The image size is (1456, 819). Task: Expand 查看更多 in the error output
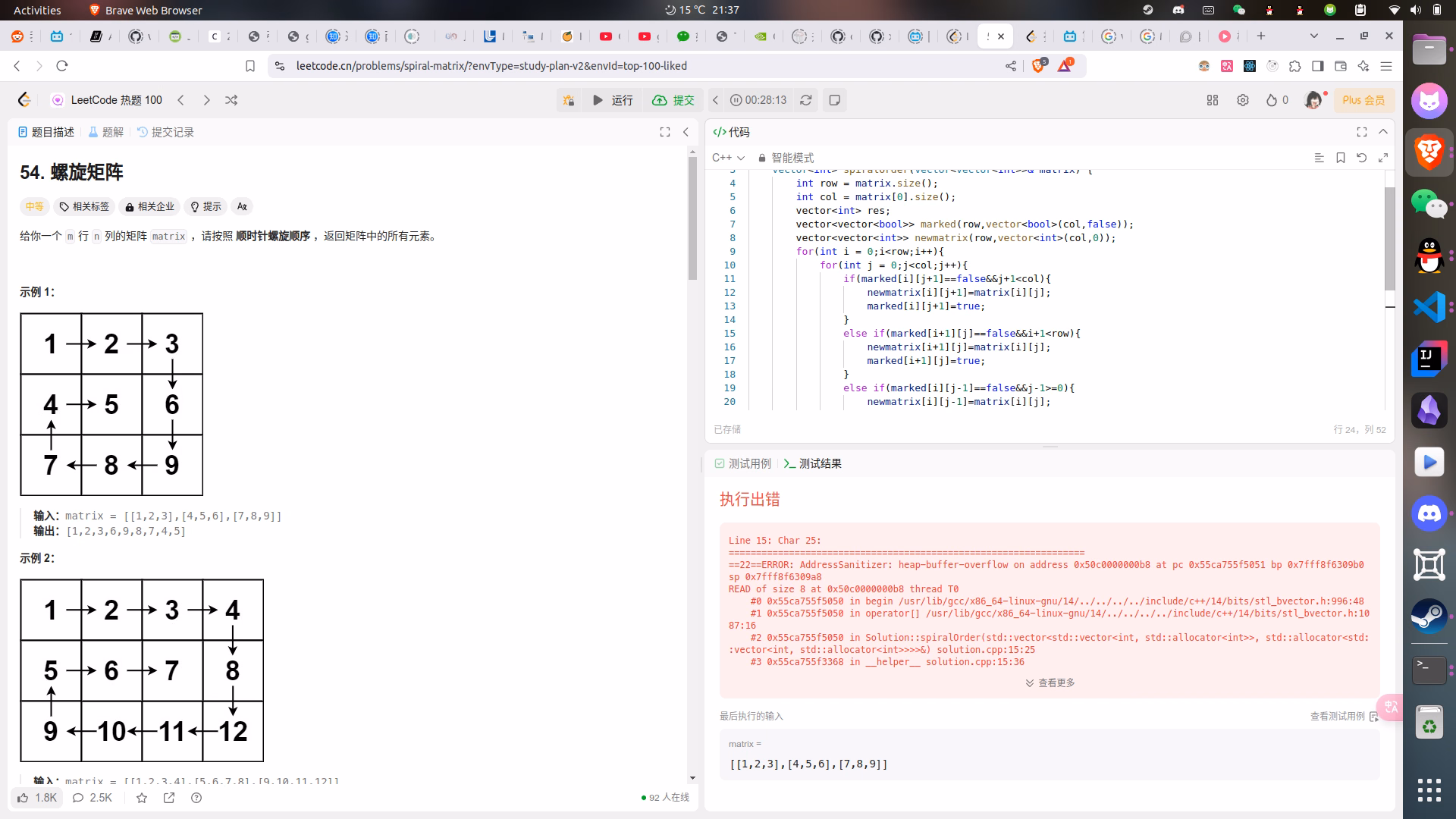click(x=1050, y=682)
